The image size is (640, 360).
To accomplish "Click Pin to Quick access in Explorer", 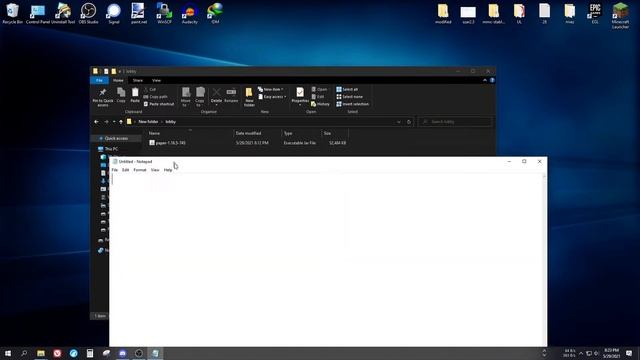I will point(103,97).
